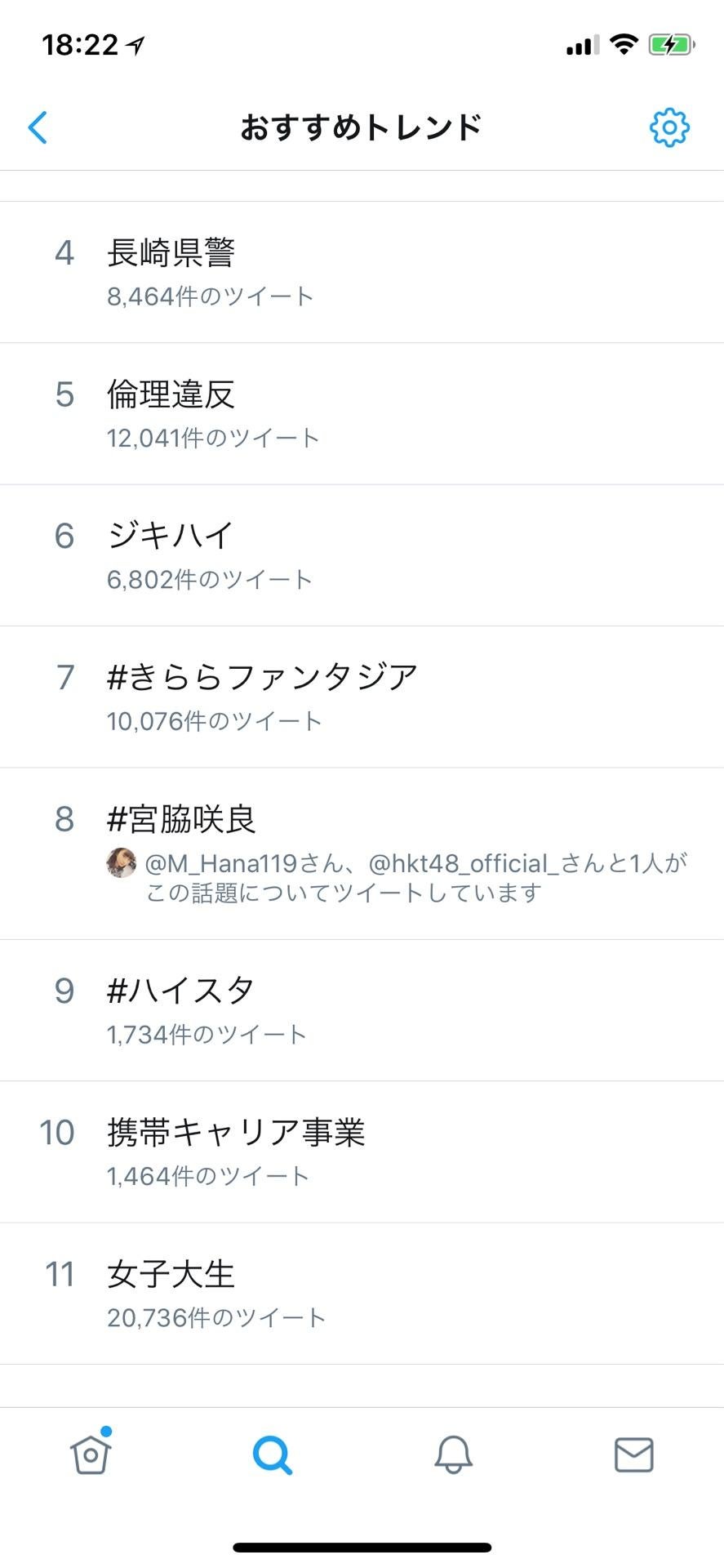This screenshot has height=1568, width=724.
Task: Open the 倫理違反 trend
Action: click(171, 395)
